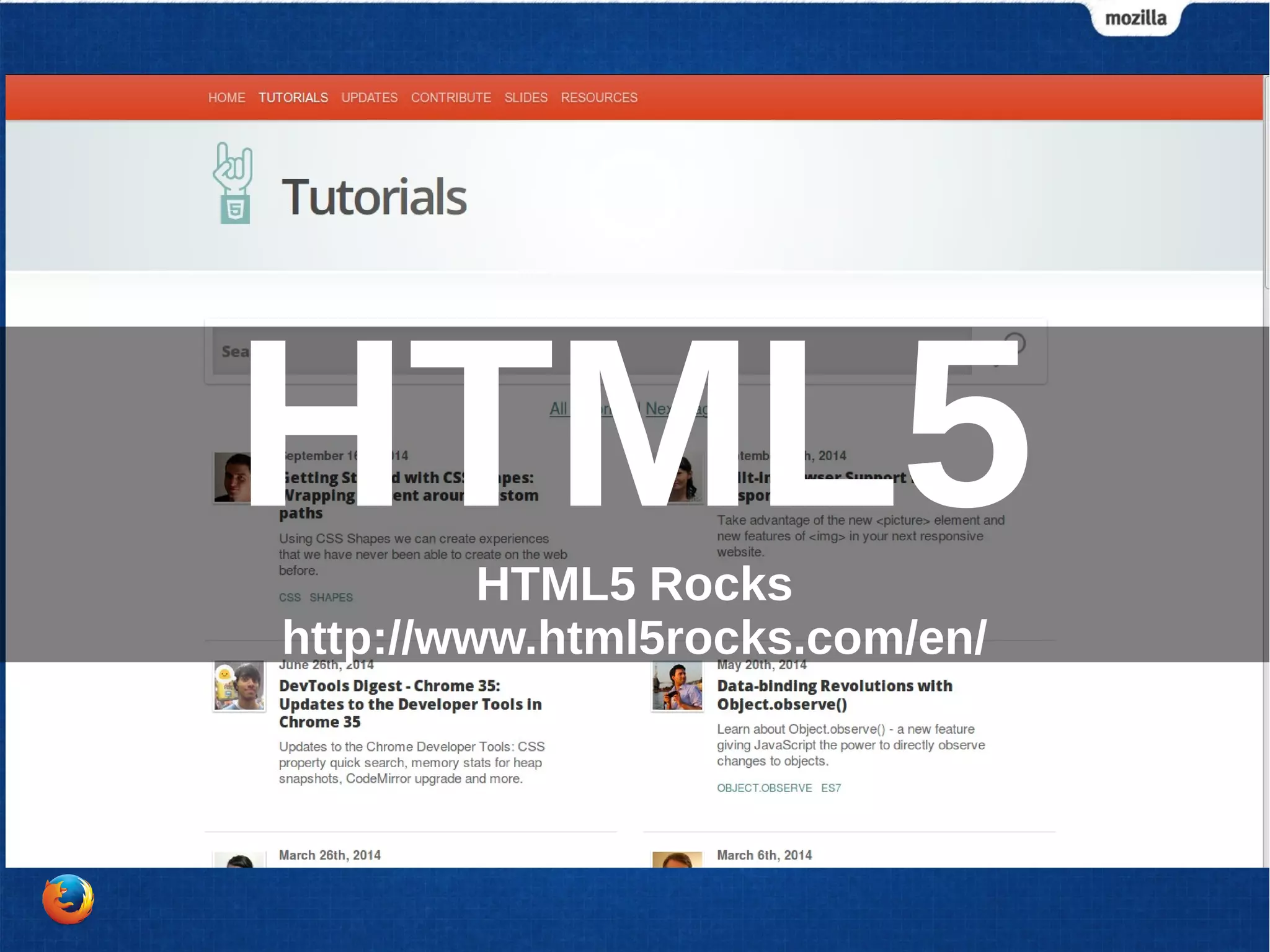Click the 'June 26th, 2014' date text
1270x952 pixels.
point(326,665)
